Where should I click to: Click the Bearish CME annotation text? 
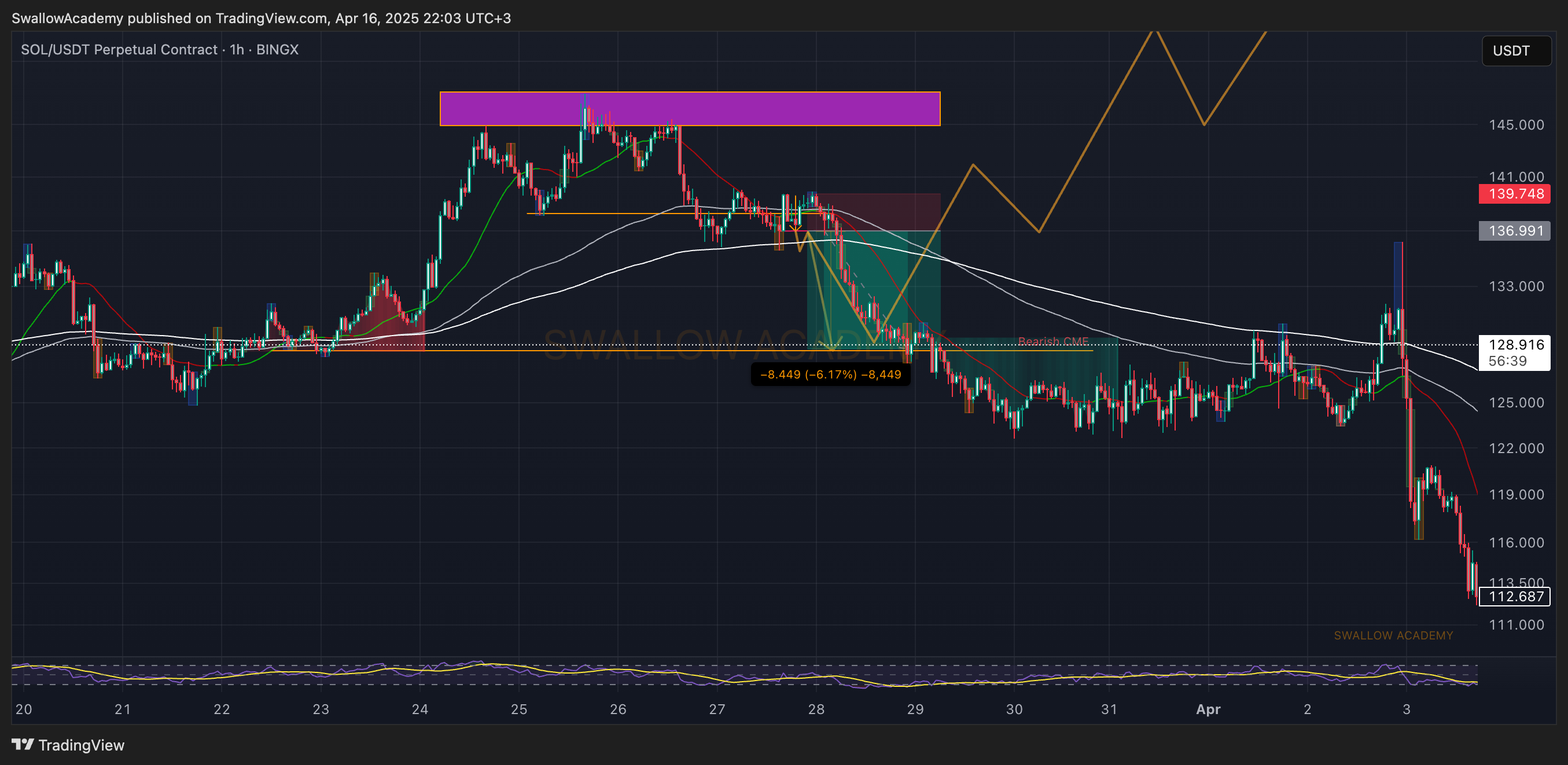tap(1053, 341)
